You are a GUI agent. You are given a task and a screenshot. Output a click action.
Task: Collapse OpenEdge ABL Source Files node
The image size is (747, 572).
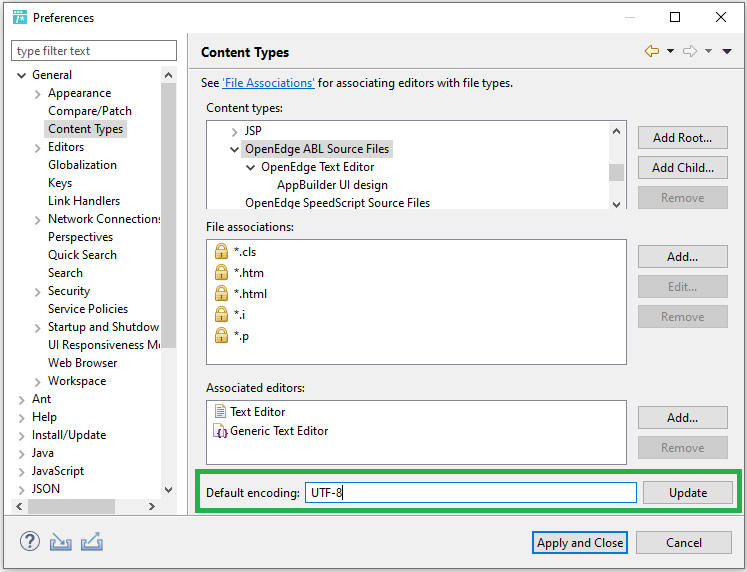[235, 149]
